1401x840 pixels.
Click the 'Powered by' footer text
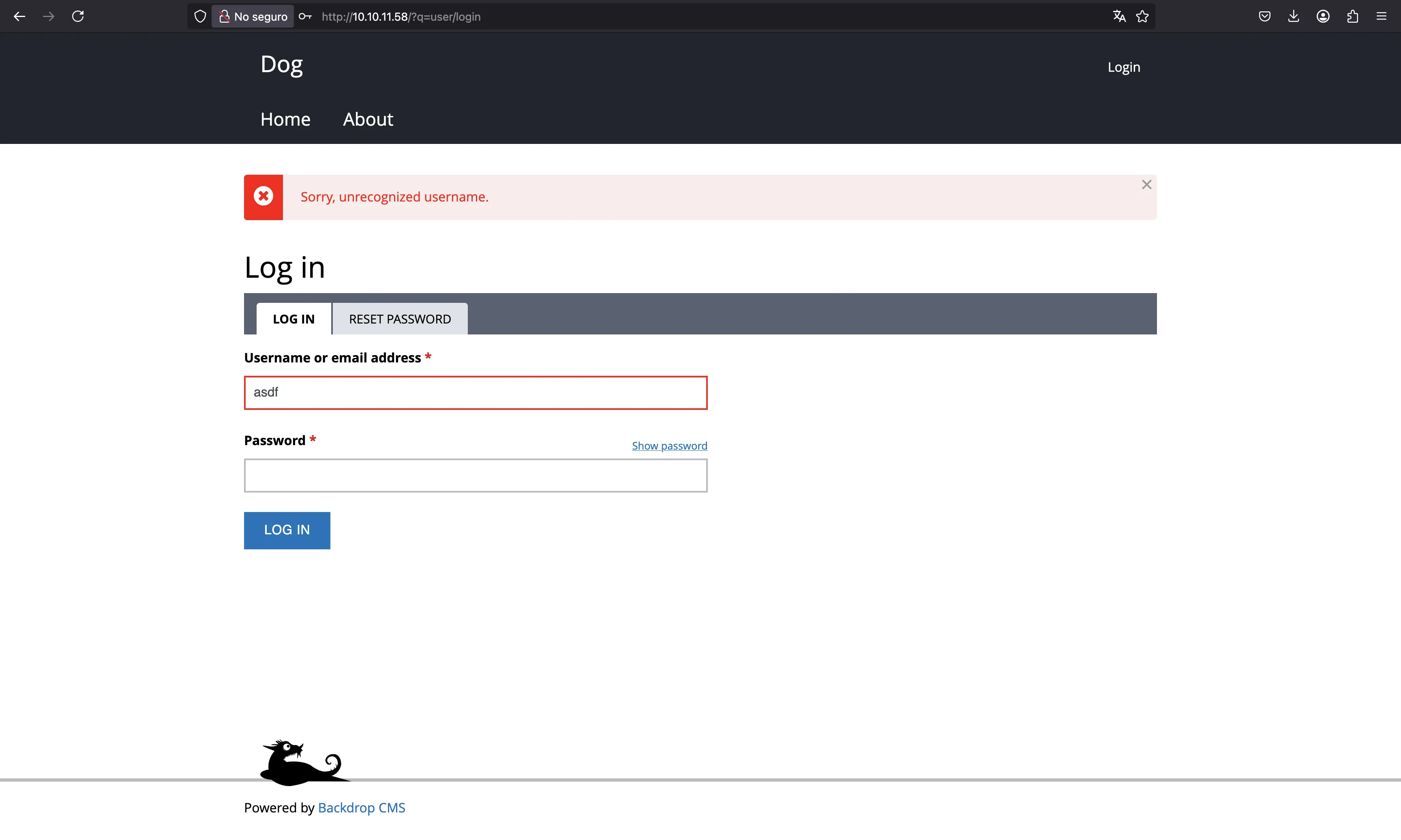point(279,808)
